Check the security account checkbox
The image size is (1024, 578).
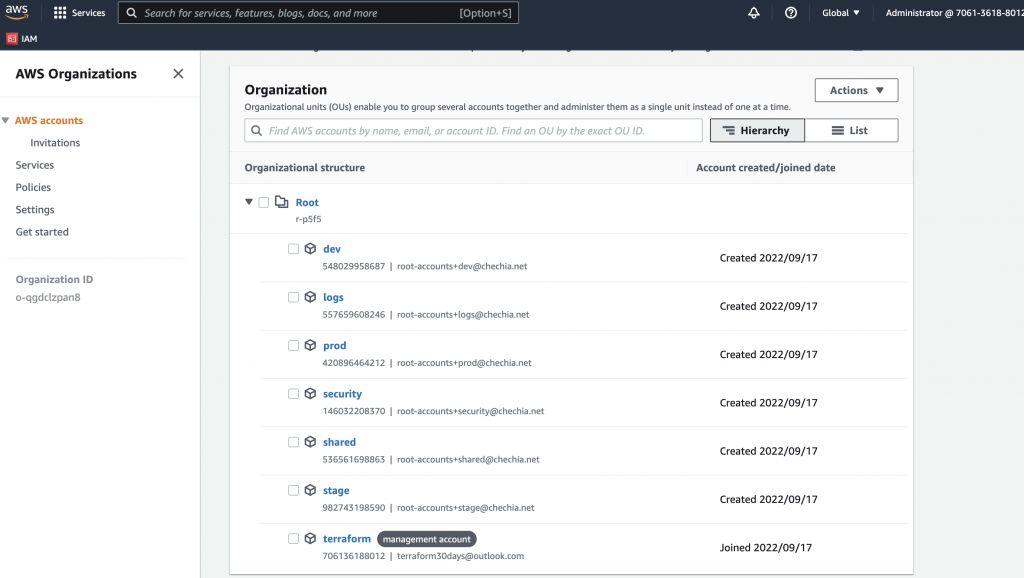tap(293, 394)
